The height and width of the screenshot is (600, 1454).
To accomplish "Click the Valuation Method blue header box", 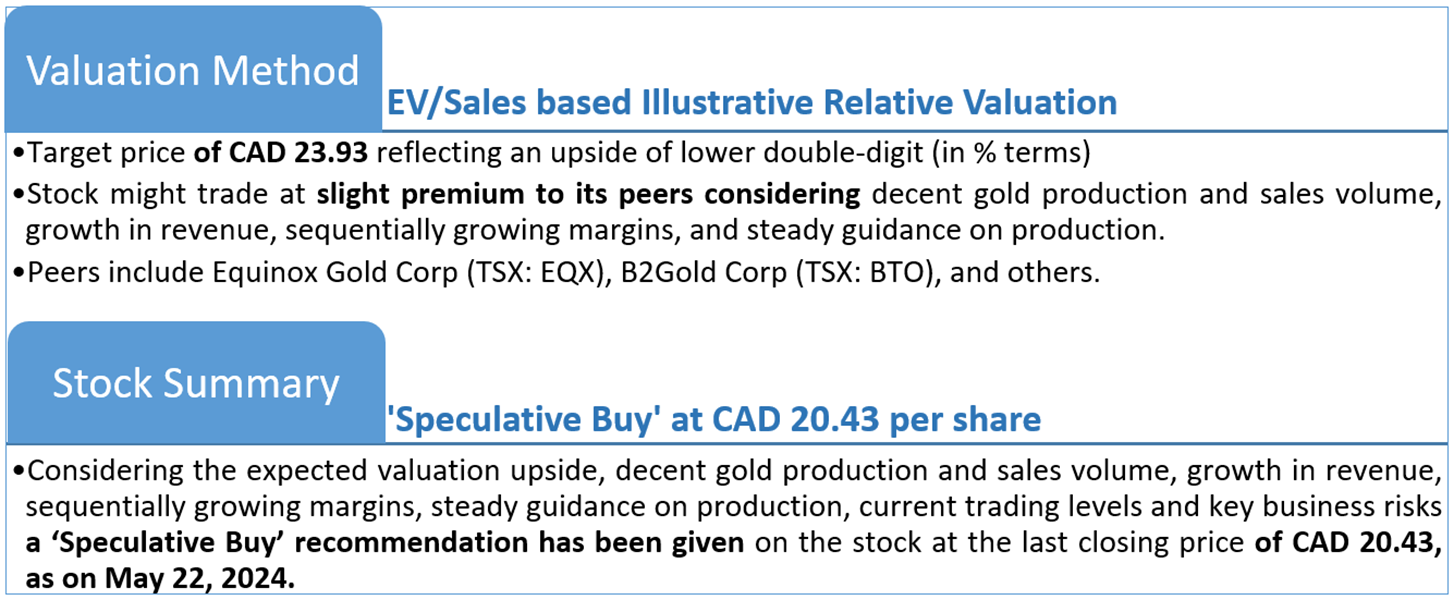I will pos(192,70).
